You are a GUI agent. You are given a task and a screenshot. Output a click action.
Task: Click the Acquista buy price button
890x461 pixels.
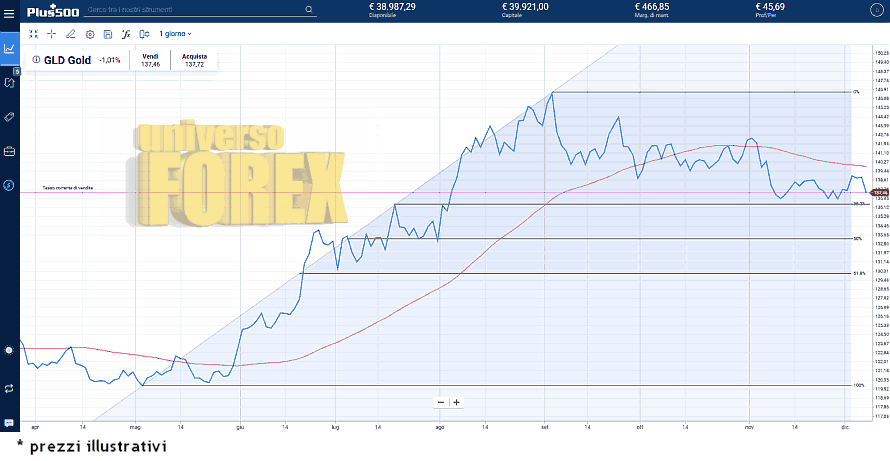point(194,60)
